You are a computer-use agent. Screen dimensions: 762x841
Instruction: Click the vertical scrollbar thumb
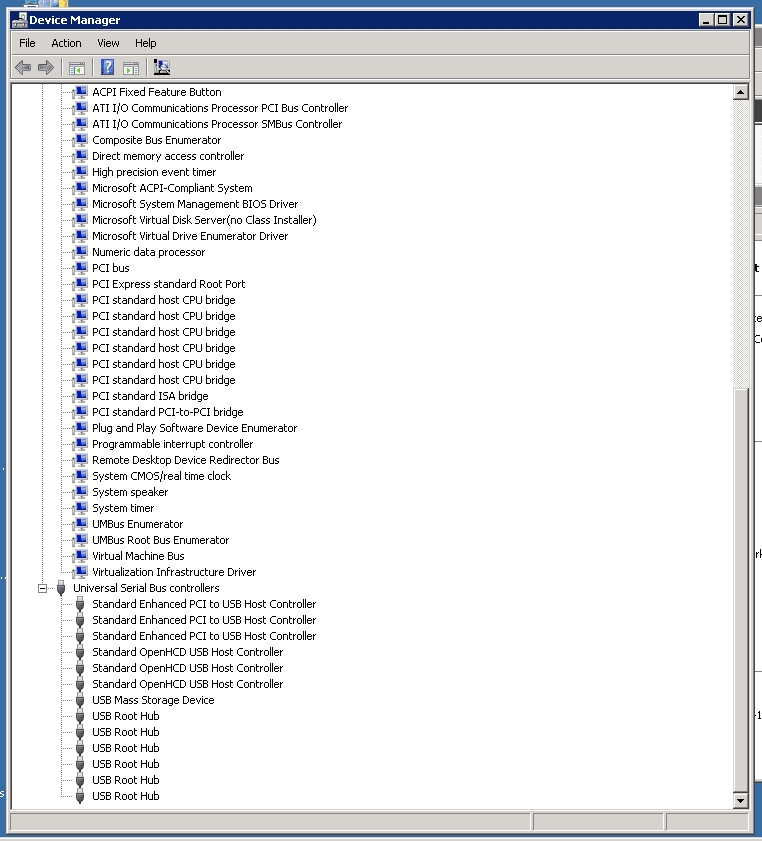click(x=741, y=590)
